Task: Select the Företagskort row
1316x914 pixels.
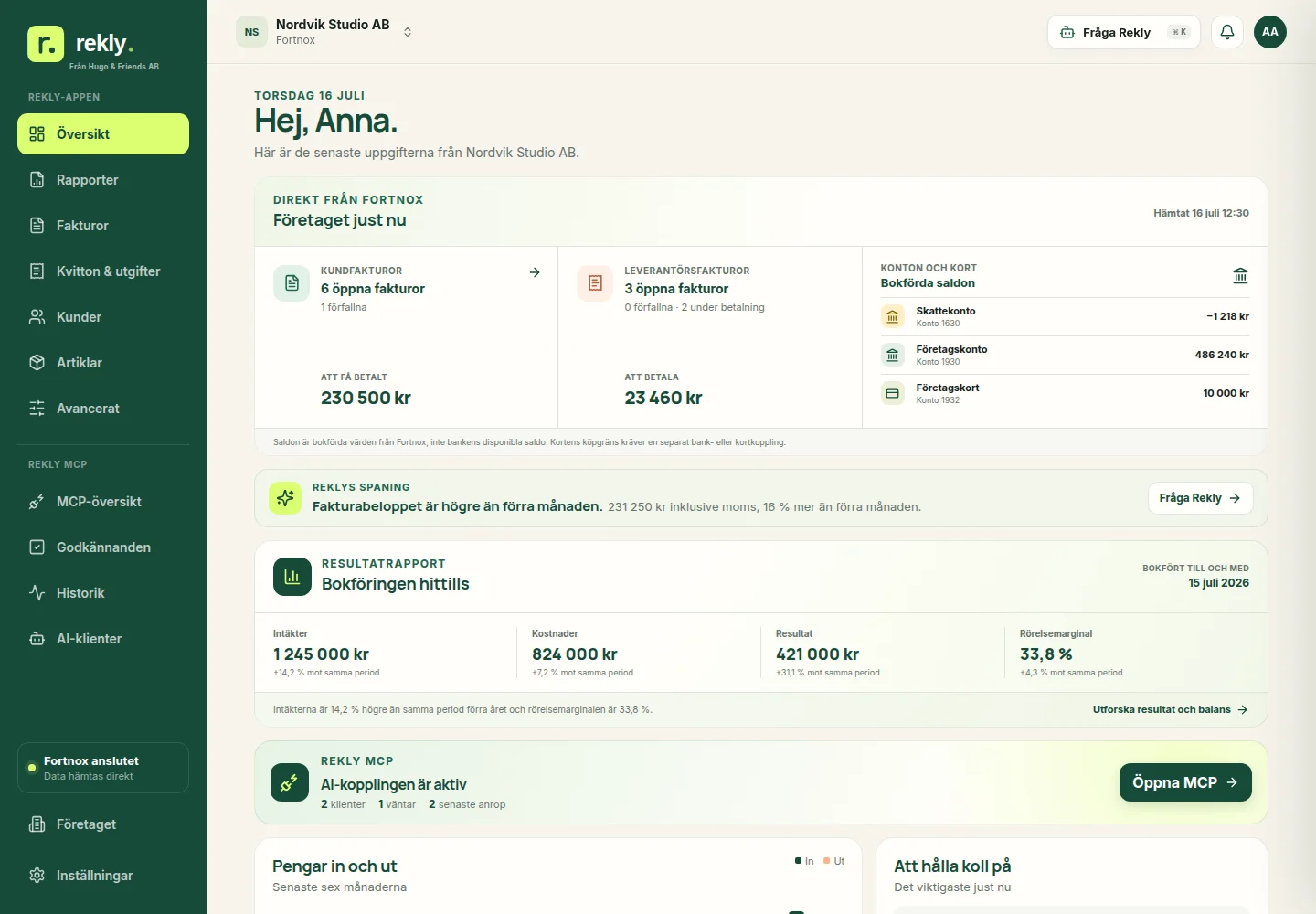Action: [x=1065, y=393]
